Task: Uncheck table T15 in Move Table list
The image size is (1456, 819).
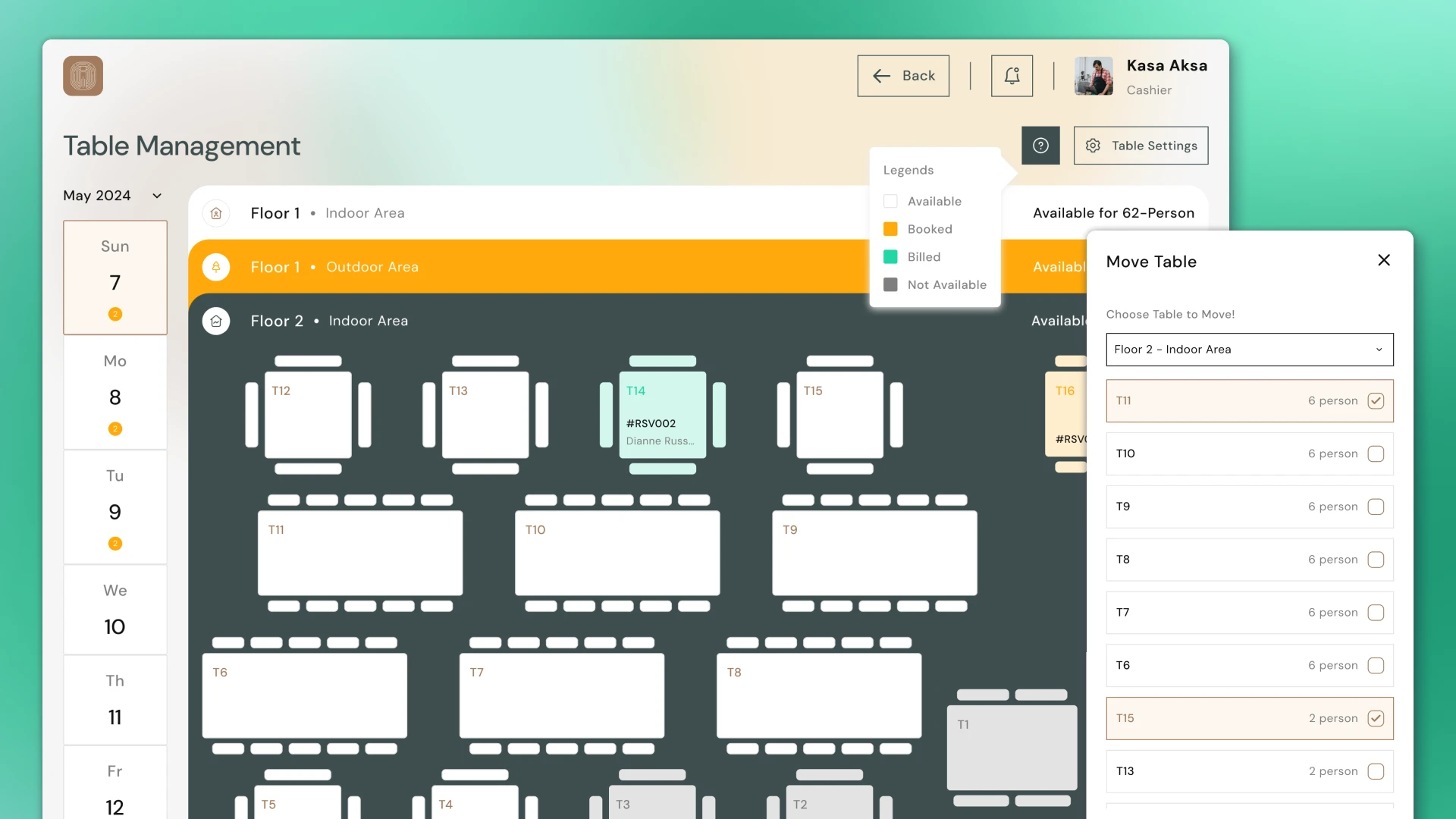Action: tap(1376, 718)
